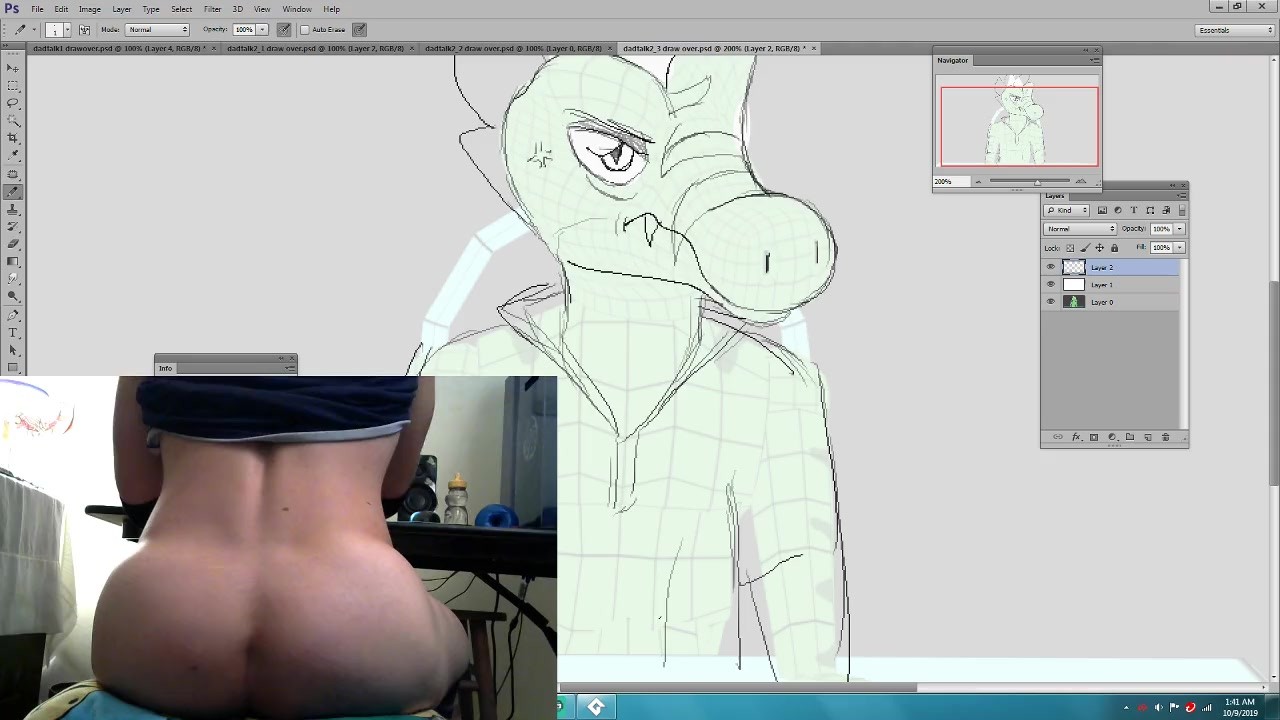The image size is (1280, 720).
Task: Select the Clone Stamp tool
Action: [13, 209]
